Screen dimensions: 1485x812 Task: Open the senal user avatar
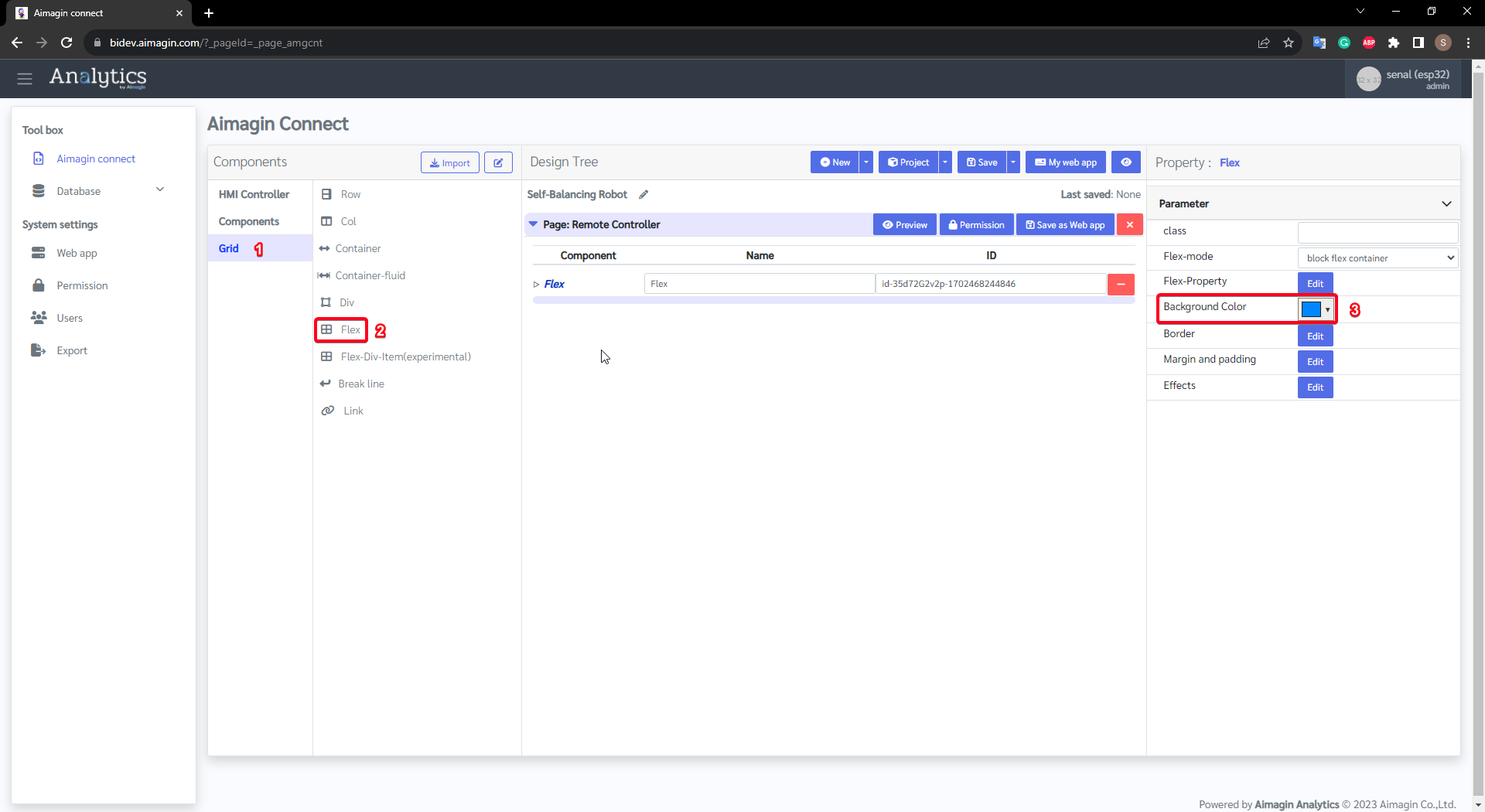1368,79
